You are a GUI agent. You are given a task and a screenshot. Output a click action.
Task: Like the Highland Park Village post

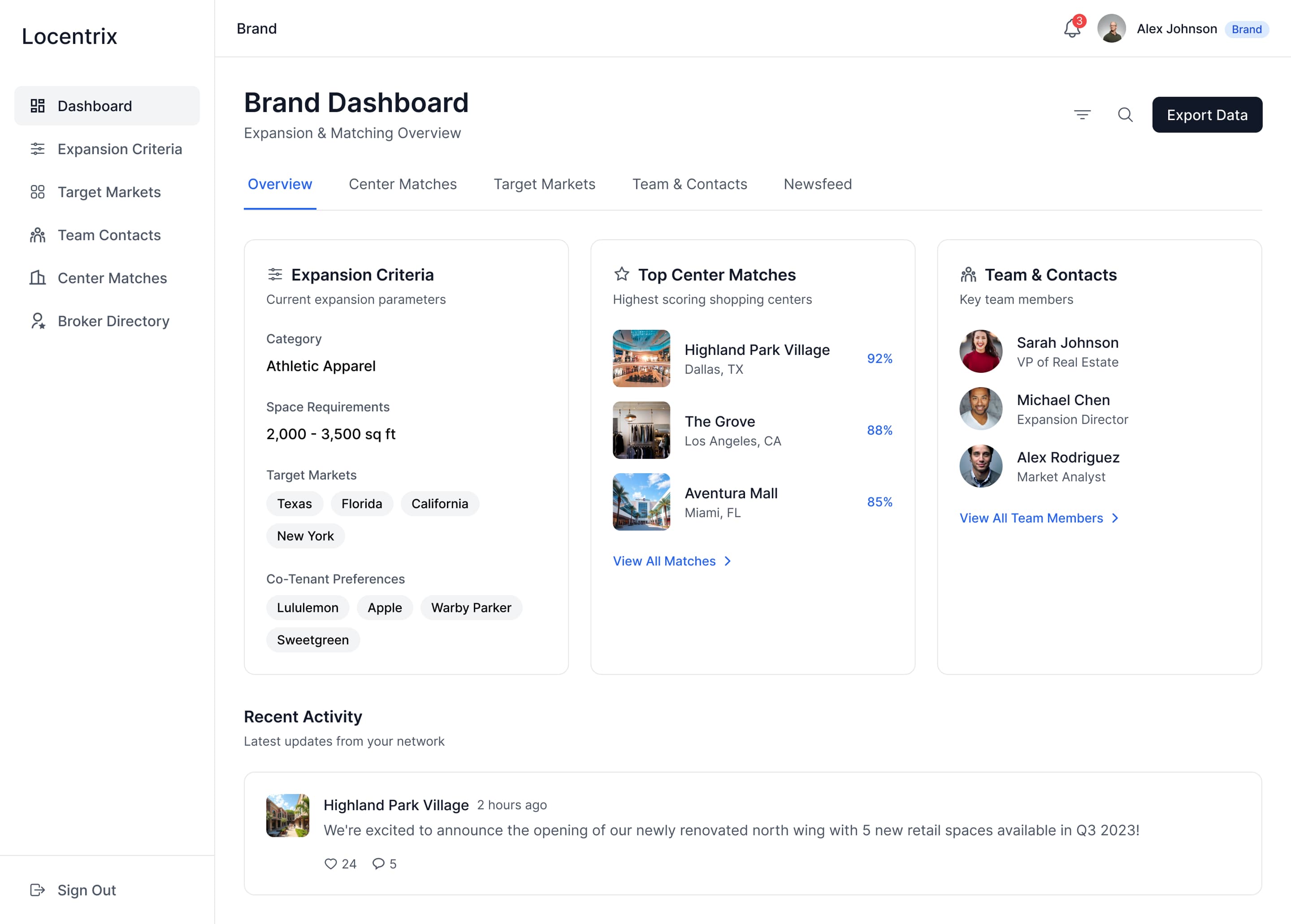[331, 864]
